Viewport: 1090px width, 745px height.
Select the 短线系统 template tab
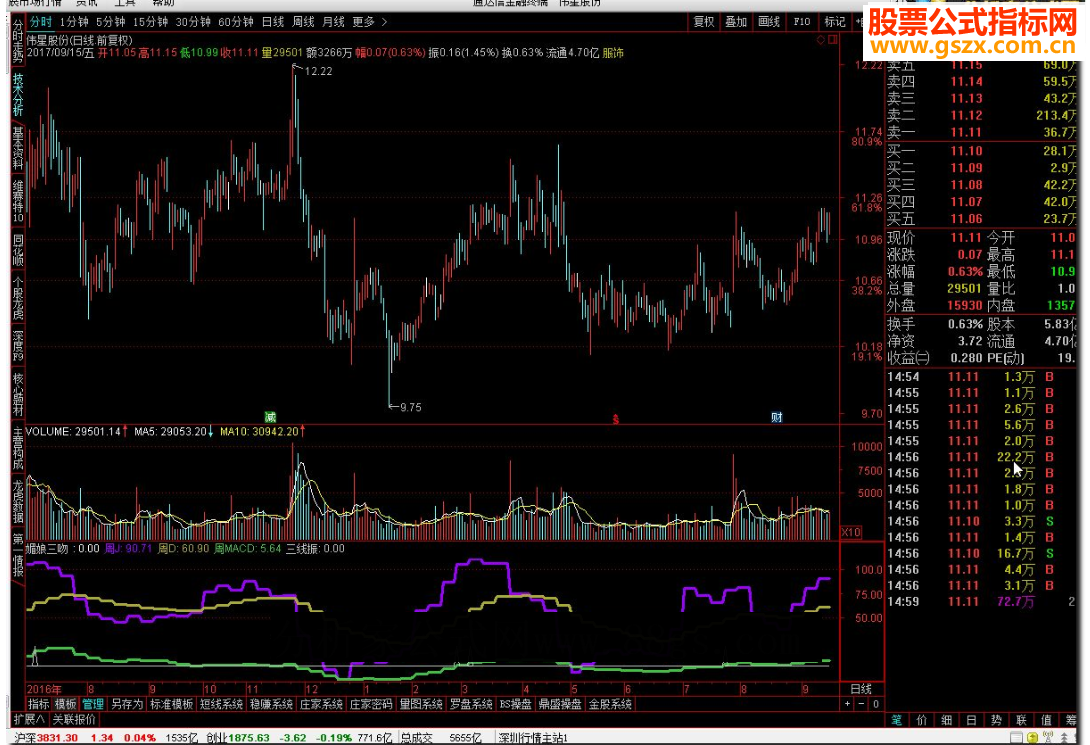(221, 704)
